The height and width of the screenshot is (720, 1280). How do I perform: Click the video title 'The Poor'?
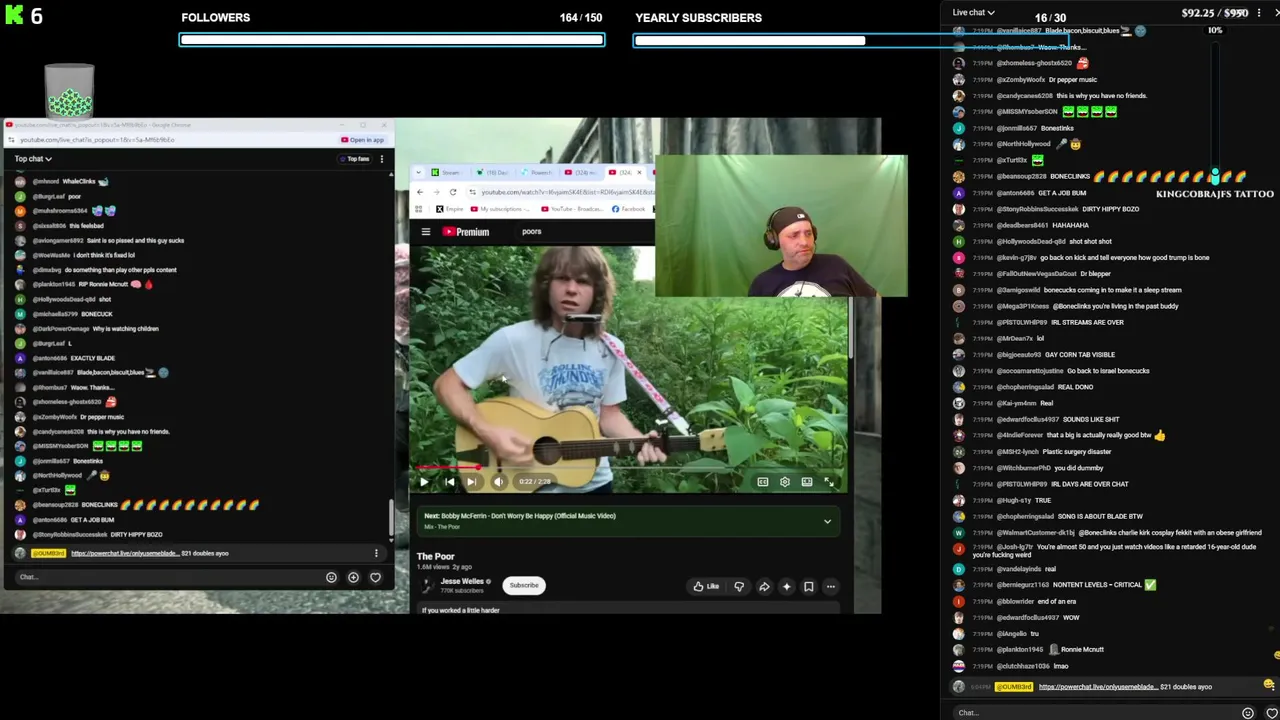[436, 556]
